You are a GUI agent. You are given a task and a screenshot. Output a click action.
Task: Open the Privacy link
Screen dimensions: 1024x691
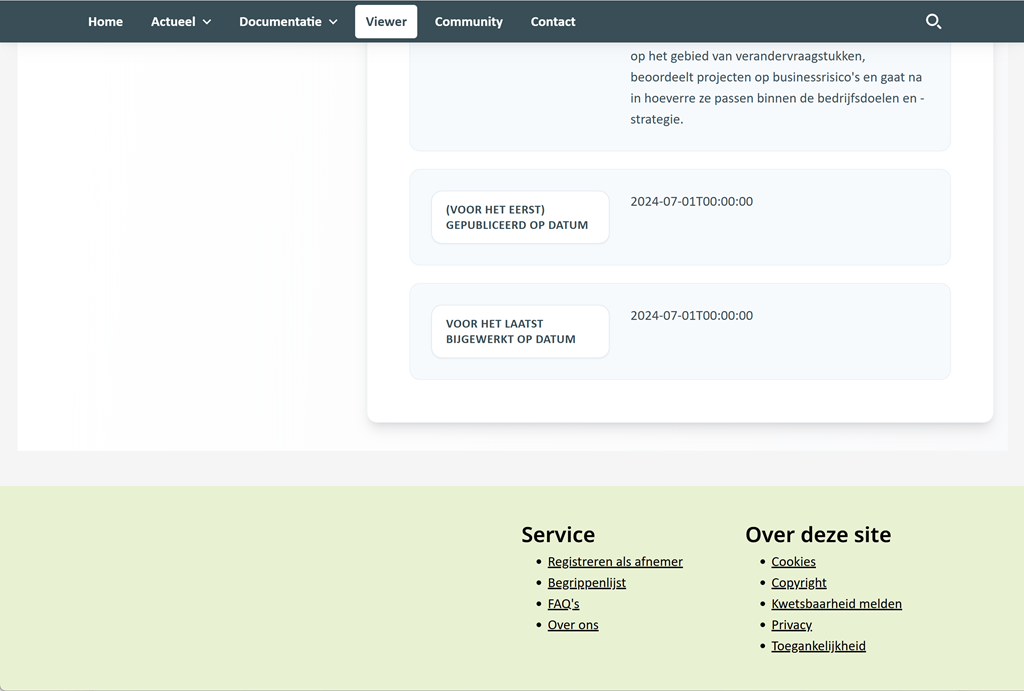coord(791,625)
